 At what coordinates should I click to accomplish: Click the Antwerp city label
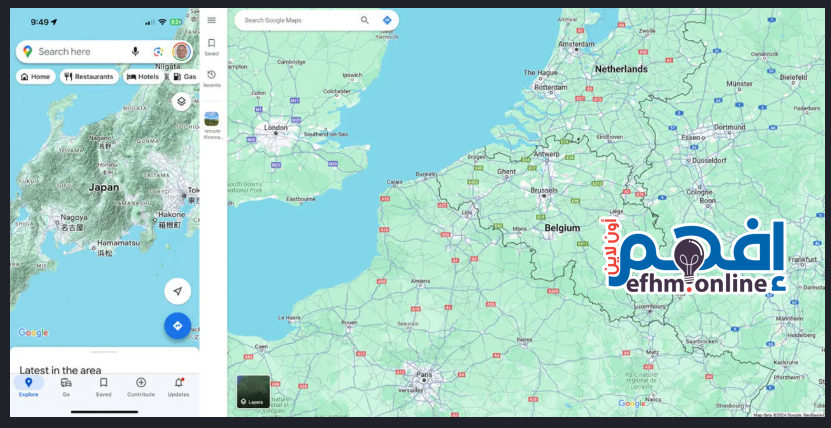pos(548,154)
